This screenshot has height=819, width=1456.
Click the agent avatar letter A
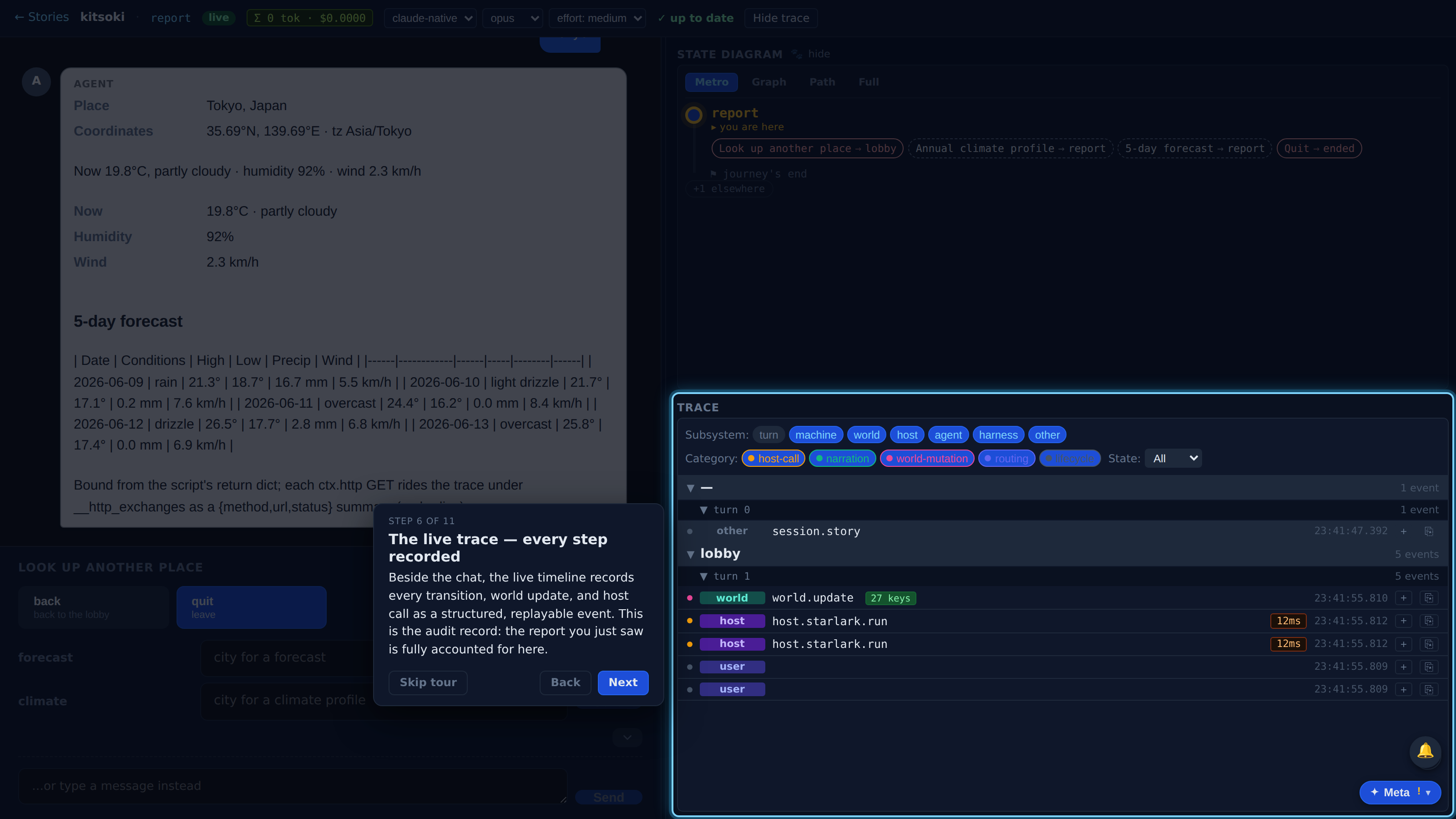[x=36, y=81]
